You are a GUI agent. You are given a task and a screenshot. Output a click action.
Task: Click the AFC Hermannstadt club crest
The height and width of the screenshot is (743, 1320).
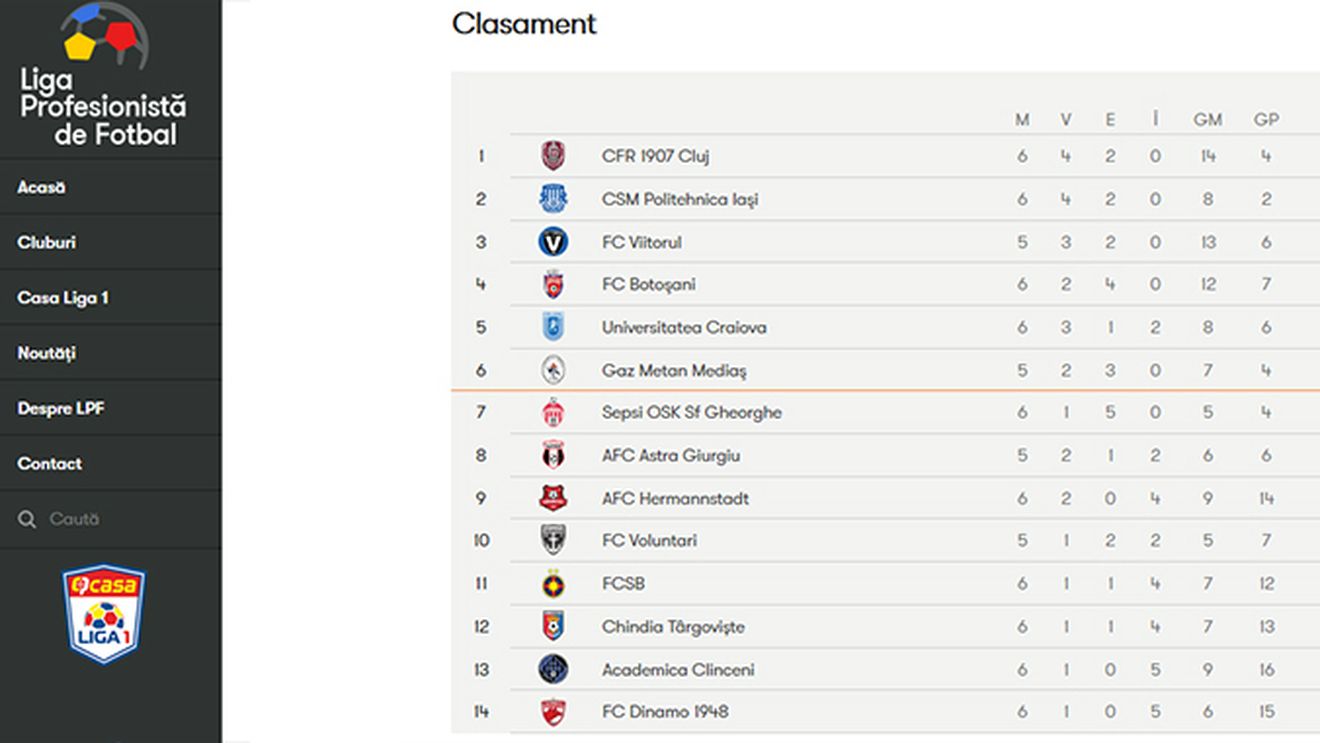tap(553, 498)
